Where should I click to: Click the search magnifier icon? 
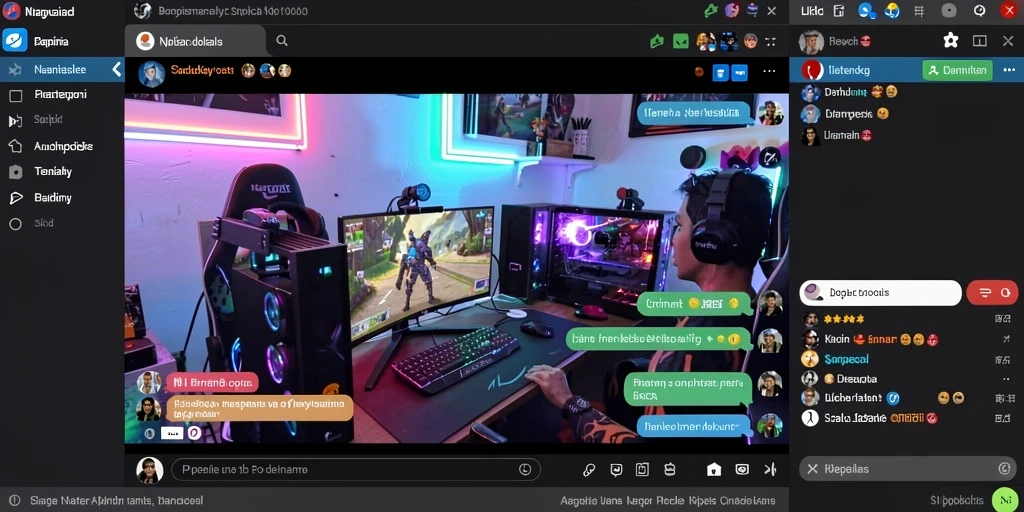pyautogui.click(x=281, y=41)
